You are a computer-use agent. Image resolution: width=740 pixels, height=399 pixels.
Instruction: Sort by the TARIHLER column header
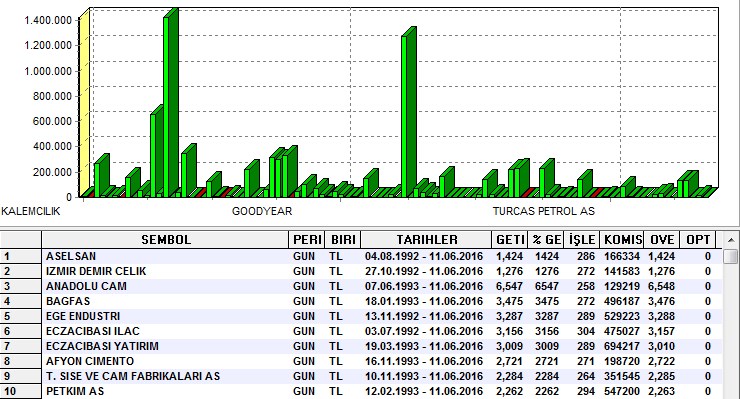(x=426, y=239)
